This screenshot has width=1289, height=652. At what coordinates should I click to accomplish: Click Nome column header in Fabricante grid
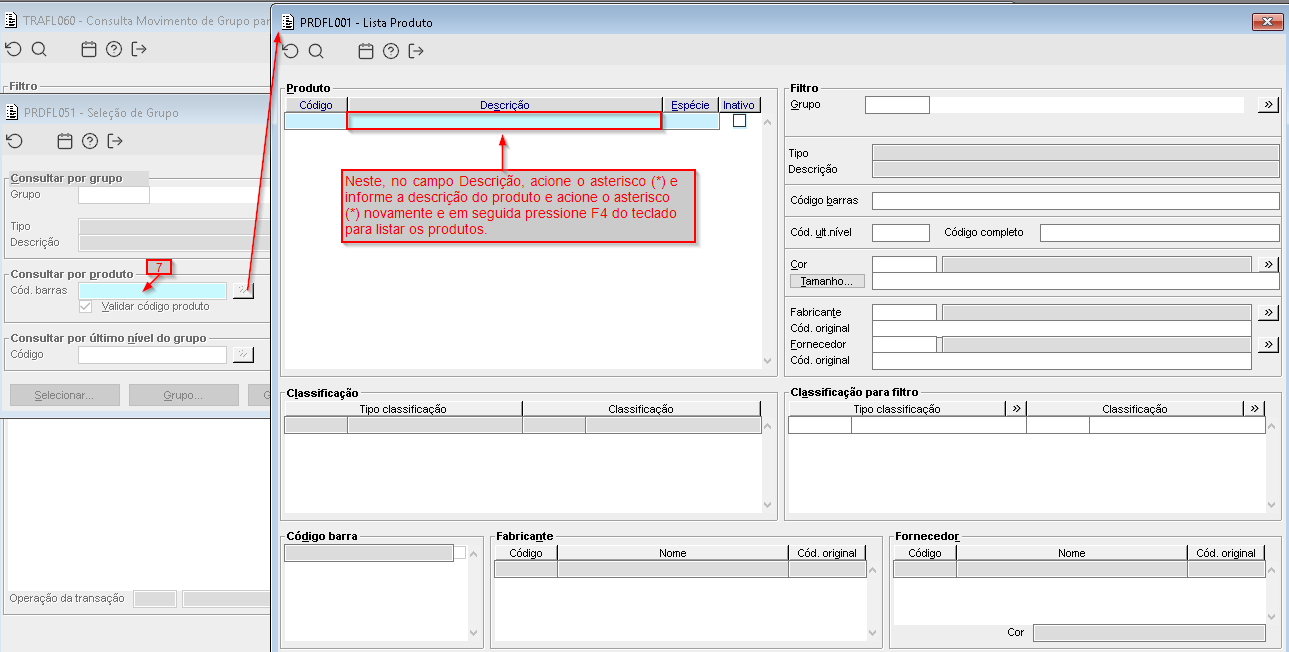pos(673,553)
